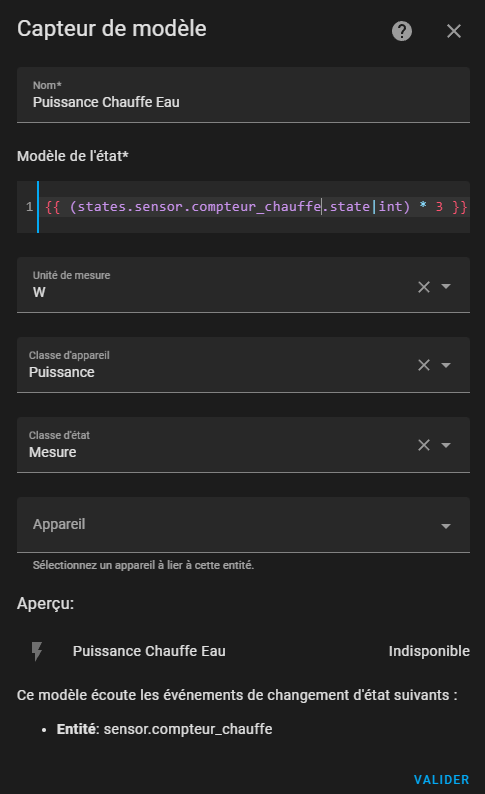The height and width of the screenshot is (794, 485).
Task: Select the Puissance Chauffe Eau preview entity
Action: (x=149, y=651)
